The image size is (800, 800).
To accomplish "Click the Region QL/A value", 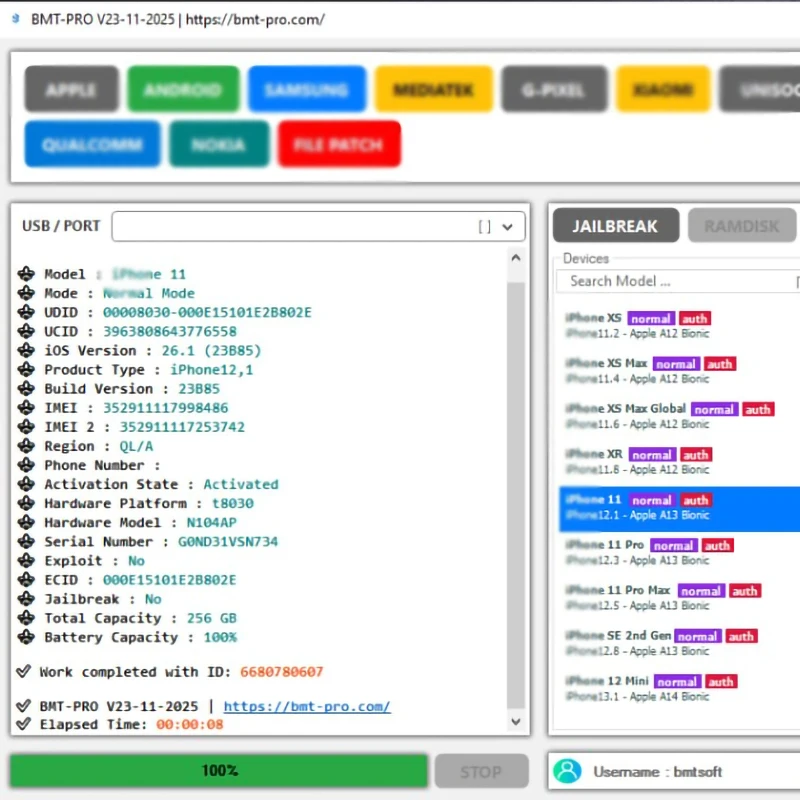I will tap(136, 446).
